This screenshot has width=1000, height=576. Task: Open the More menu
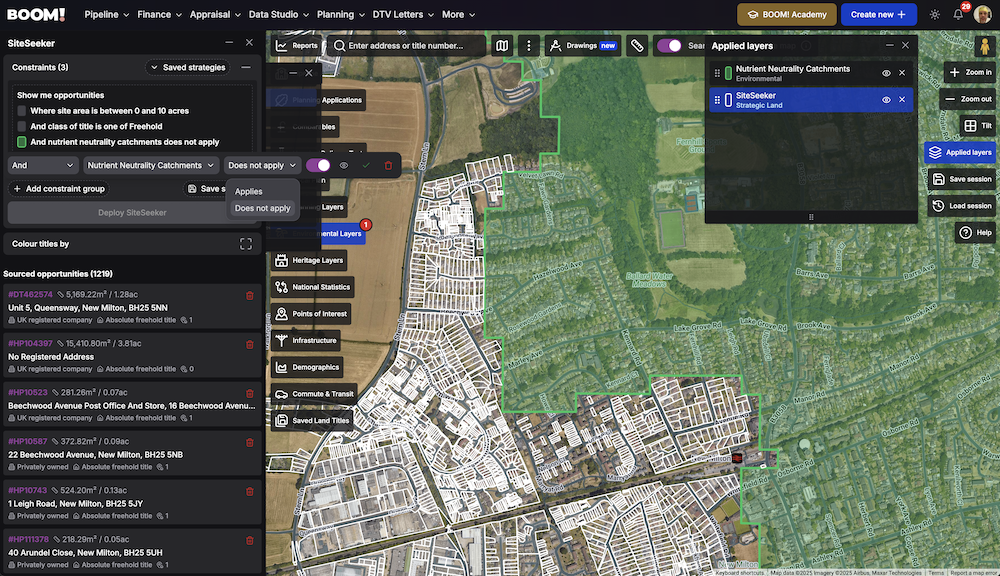coord(459,14)
